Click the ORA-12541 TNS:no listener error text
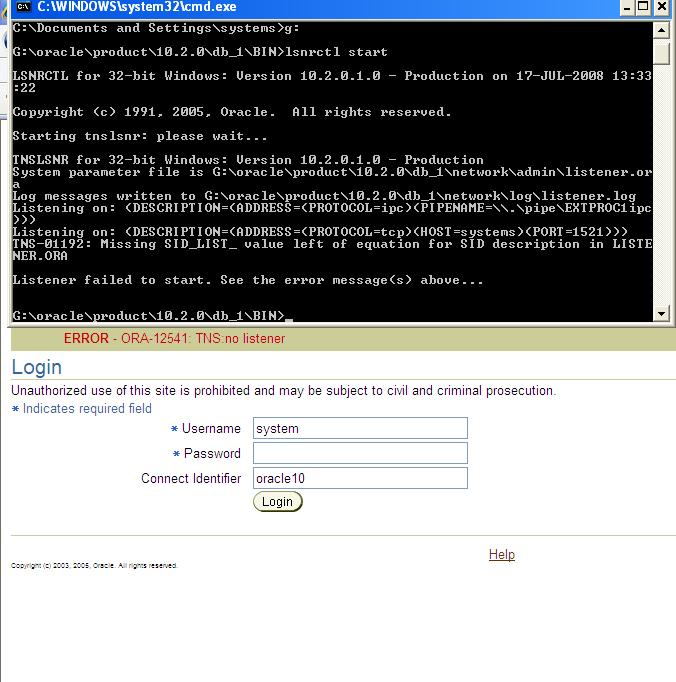 point(174,338)
